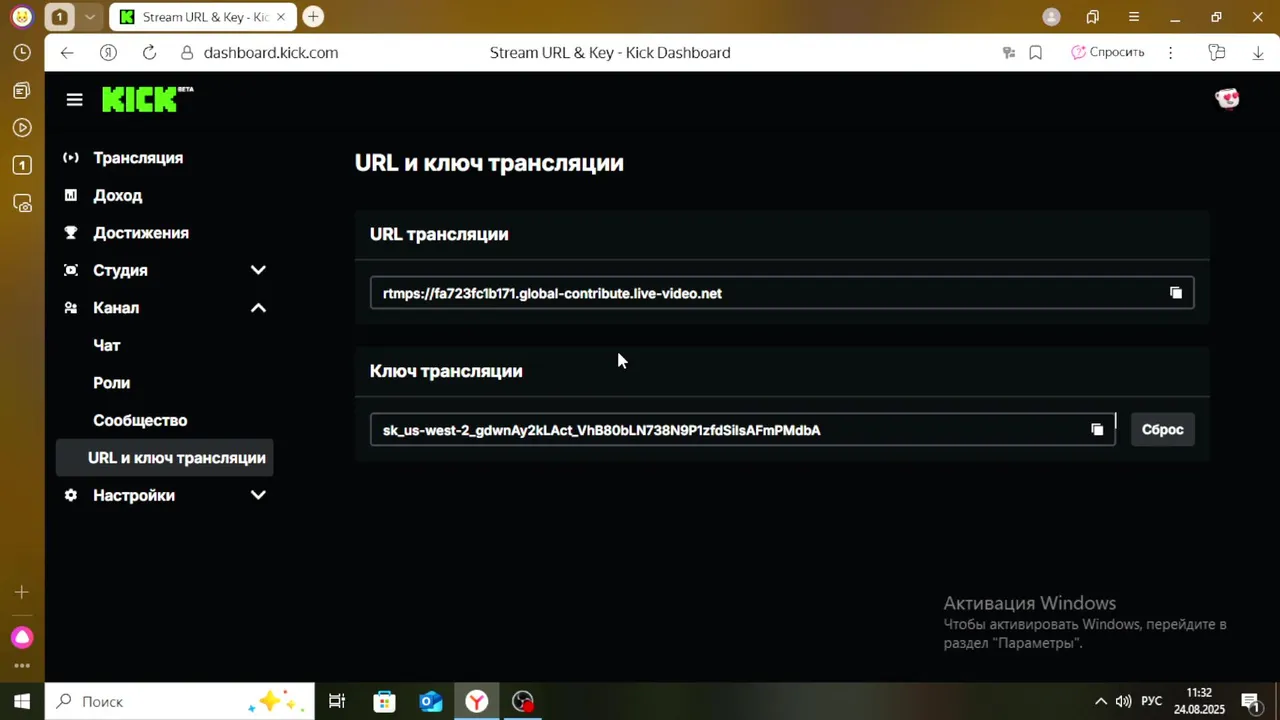Image resolution: width=1280 pixels, height=720 pixels.
Task: Click the Windows taskbar Поиск search box
Action: point(180,701)
